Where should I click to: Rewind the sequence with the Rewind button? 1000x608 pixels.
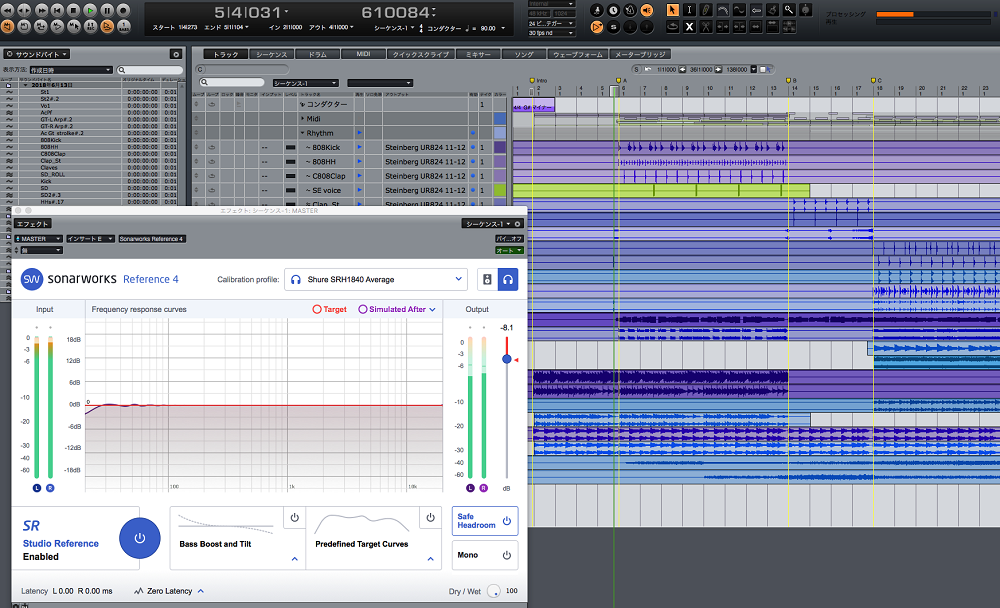point(7,10)
